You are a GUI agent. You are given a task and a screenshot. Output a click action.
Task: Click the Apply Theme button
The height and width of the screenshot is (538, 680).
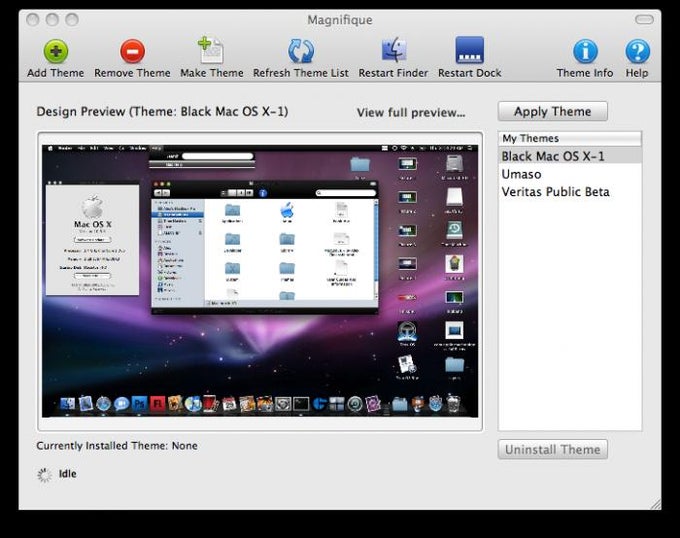pyautogui.click(x=552, y=111)
